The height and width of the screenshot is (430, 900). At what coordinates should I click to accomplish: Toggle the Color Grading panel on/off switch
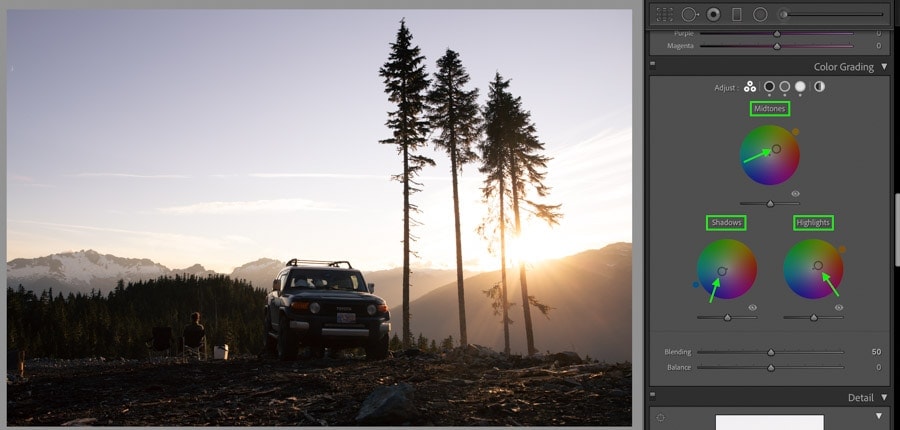[x=653, y=67]
